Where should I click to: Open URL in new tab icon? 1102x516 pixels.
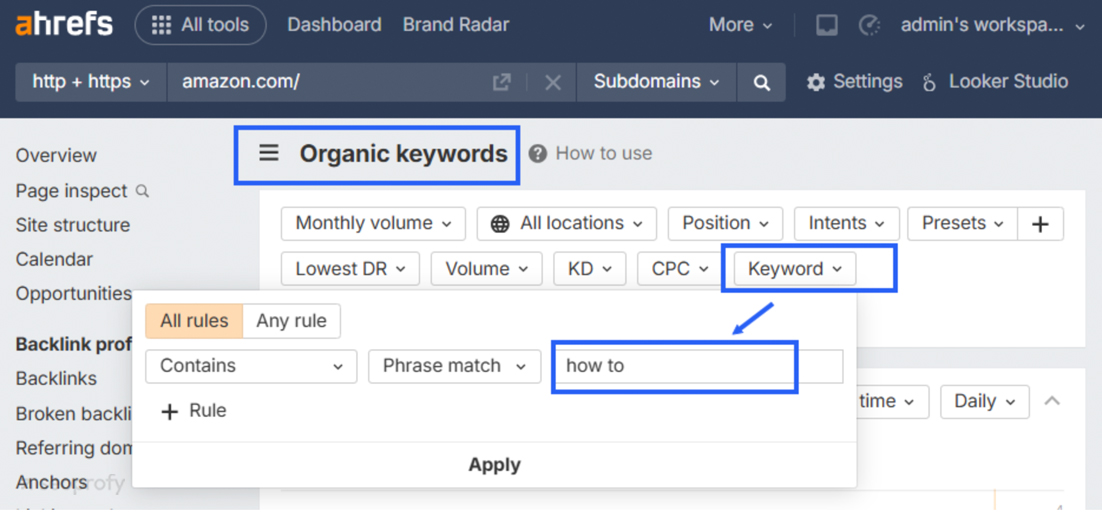pyautogui.click(x=501, y=83)
